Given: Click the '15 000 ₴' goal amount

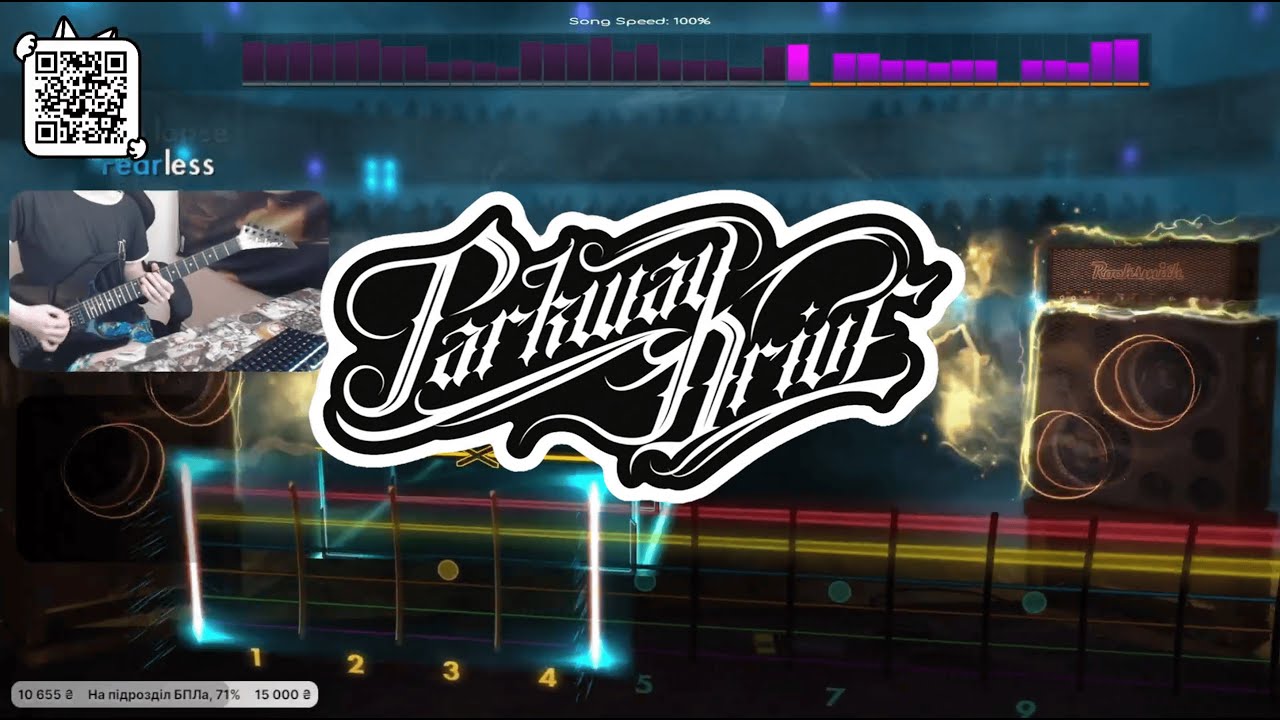Looking at the screenshot, I should coord(282,693).
